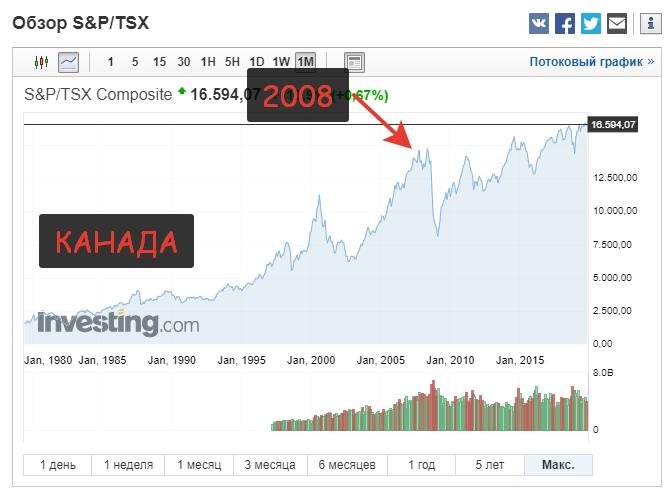Click the bookmark icon beside email
The width and height of the screenshot is (664, 496).
coord(642,23)
